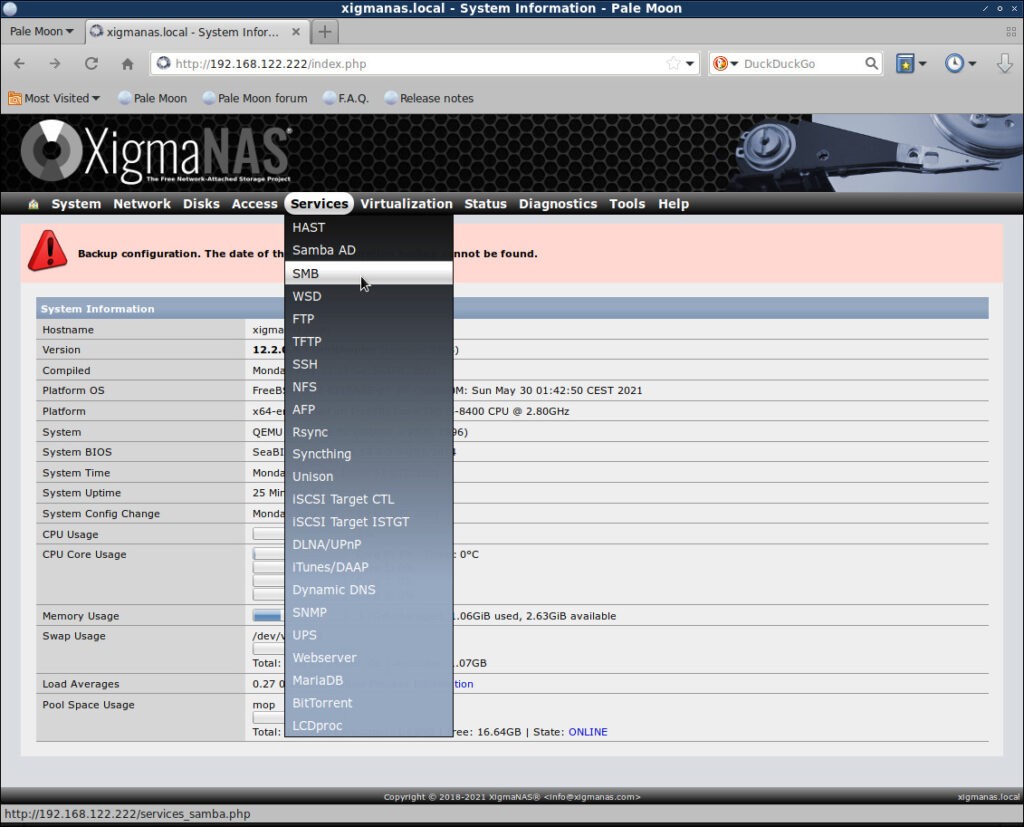
Task: Open the System menu
Action: point(76,204)
